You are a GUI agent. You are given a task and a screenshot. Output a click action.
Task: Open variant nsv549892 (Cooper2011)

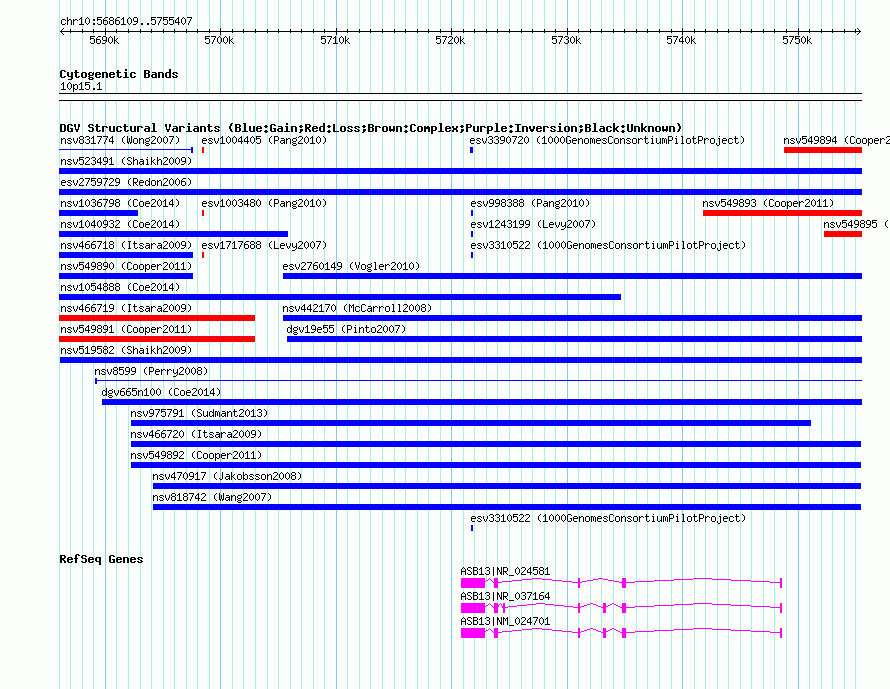(196, 455)
